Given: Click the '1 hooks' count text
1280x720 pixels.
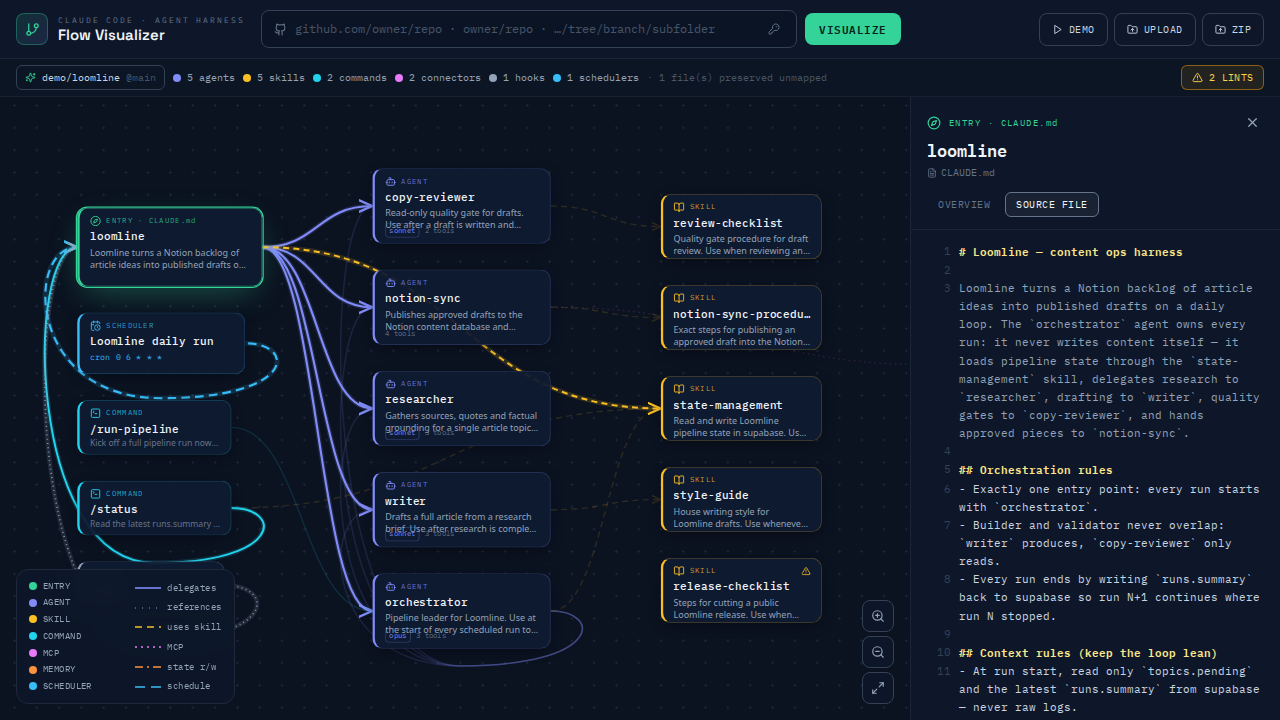Looking at the screenshot, I should pos(524,77).
